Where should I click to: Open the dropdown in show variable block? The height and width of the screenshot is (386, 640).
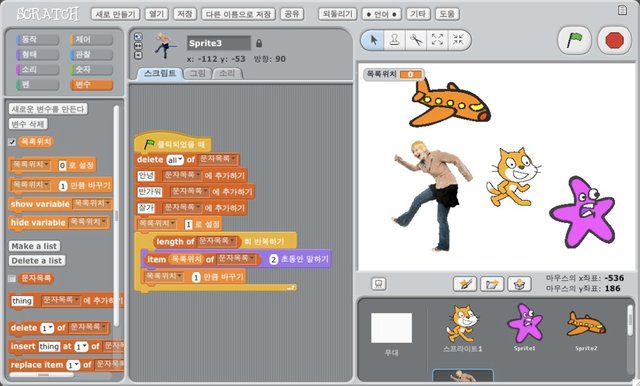[x=91, y=204]
